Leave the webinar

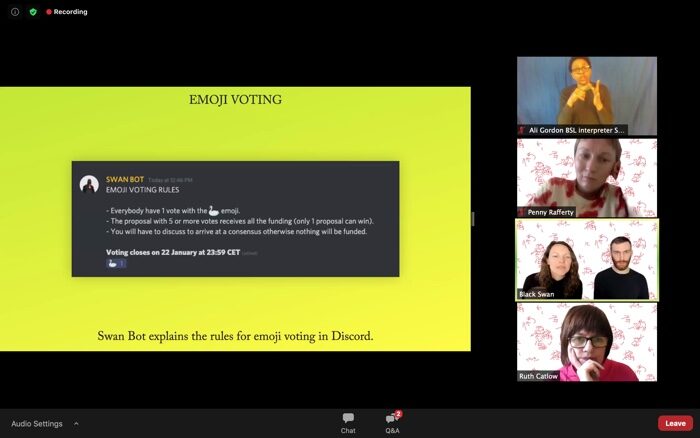675,423
